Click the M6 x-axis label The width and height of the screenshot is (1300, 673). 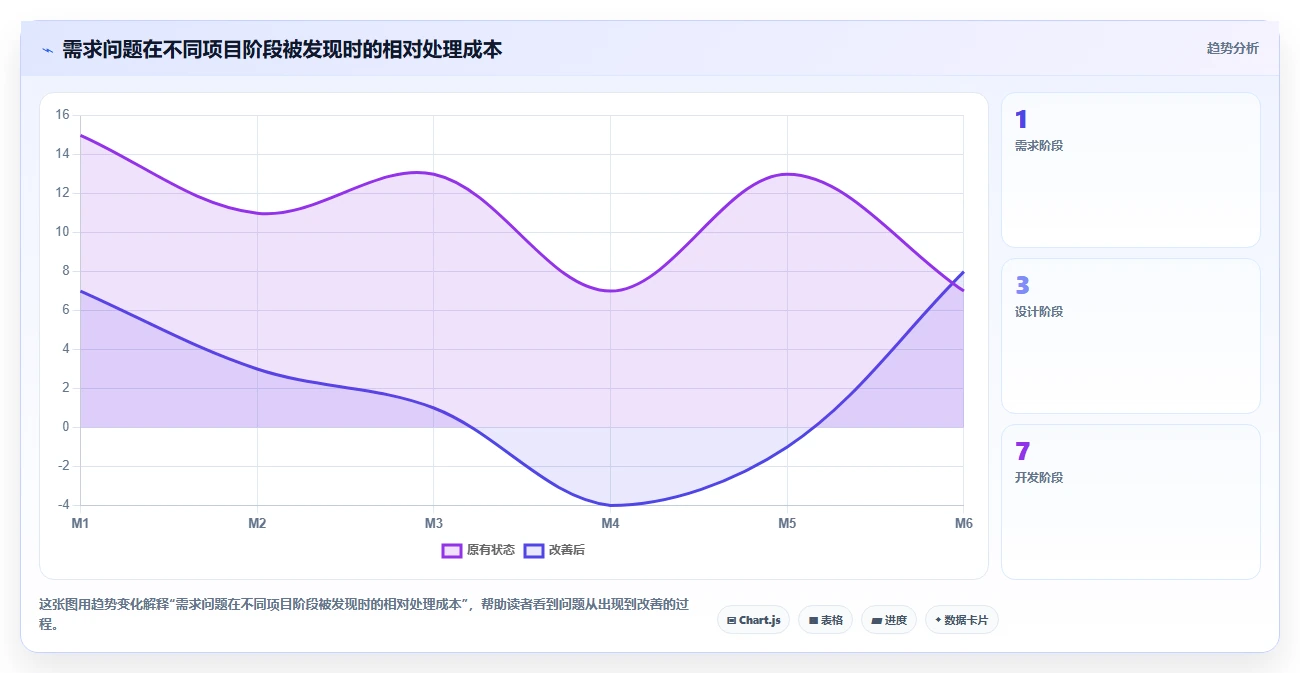[x=963, y=523]
